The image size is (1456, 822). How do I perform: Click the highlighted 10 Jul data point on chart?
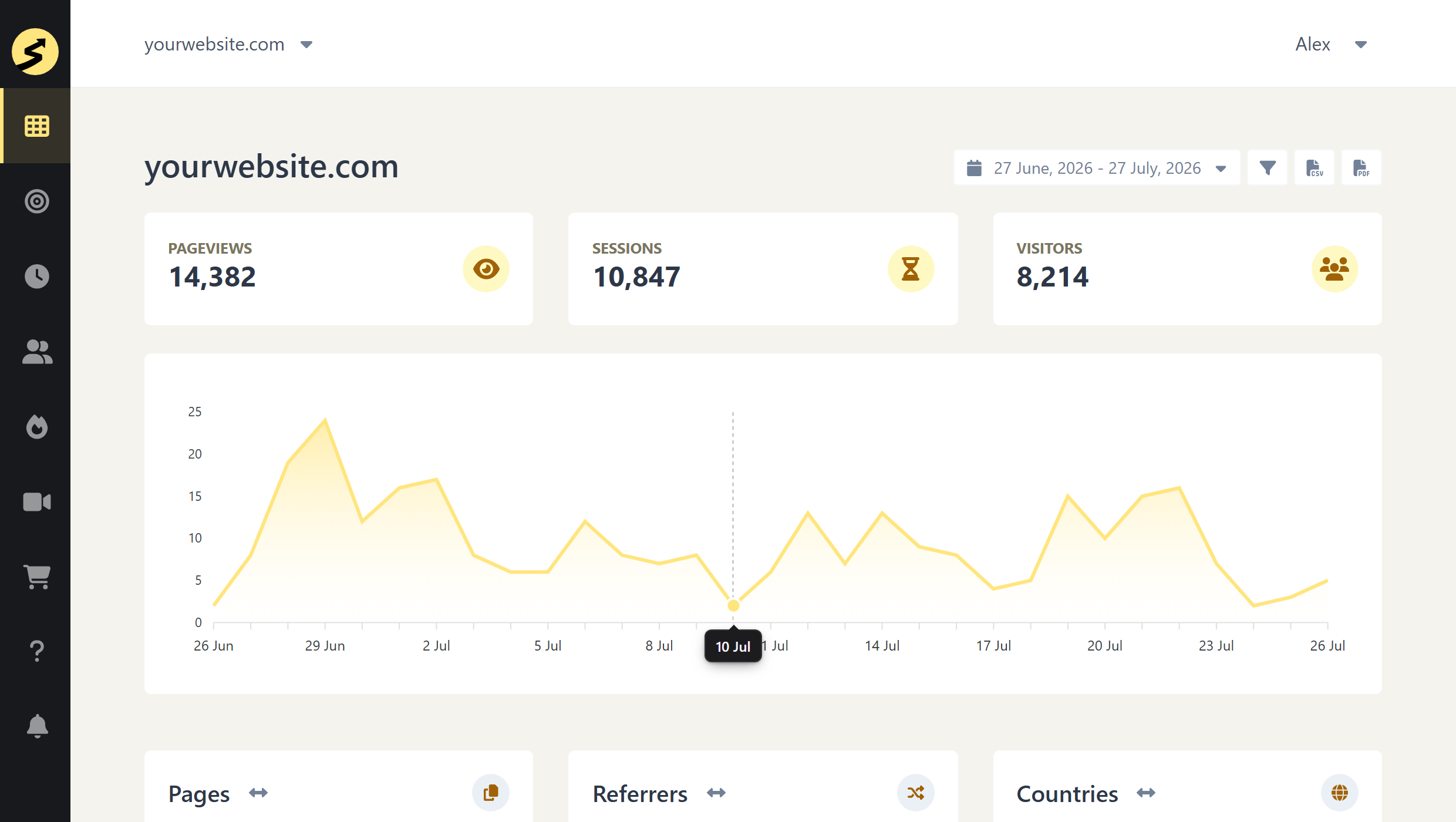click(x=733, y=605)
